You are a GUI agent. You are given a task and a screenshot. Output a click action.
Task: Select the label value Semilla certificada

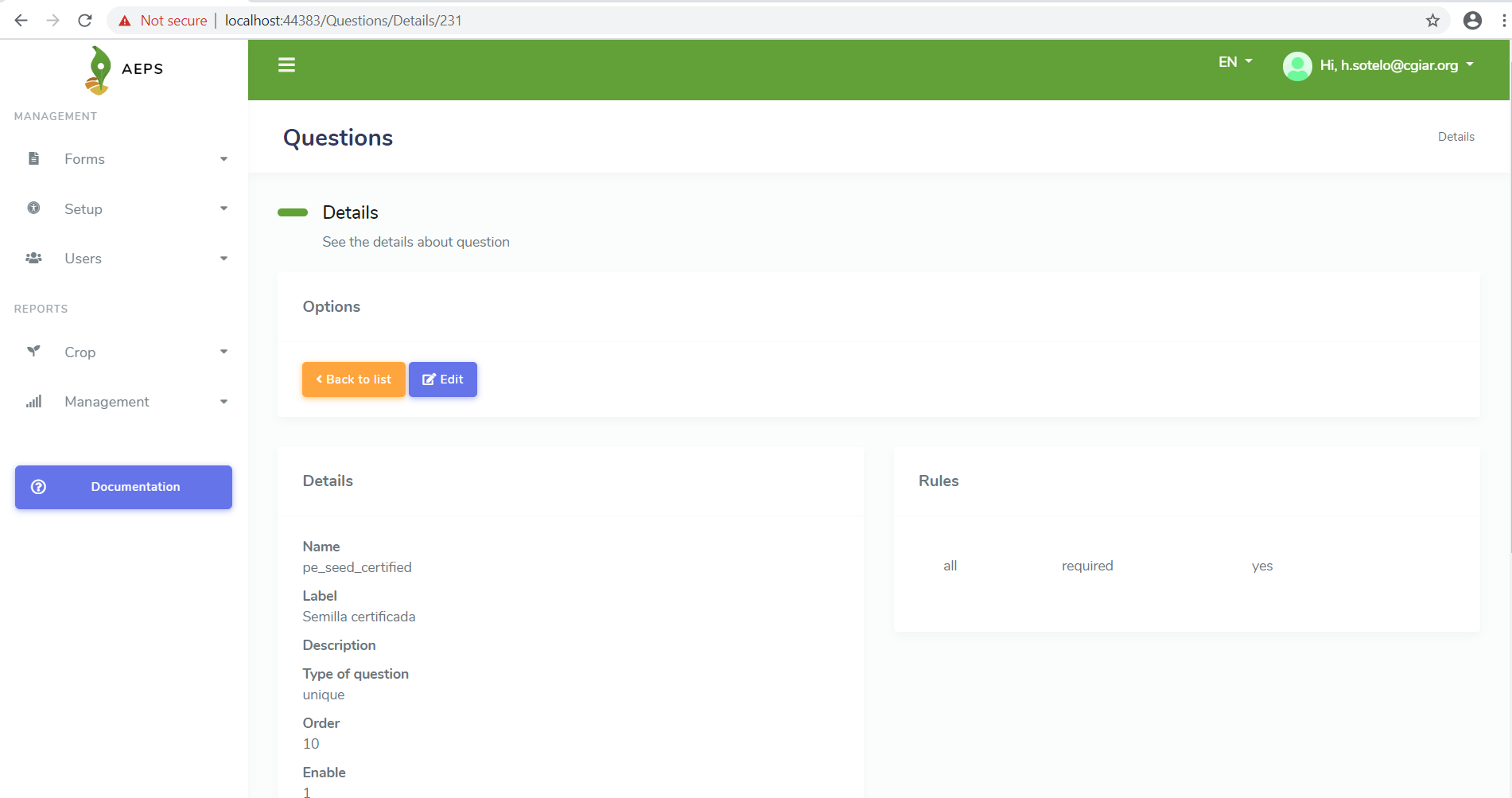(359, 617)
